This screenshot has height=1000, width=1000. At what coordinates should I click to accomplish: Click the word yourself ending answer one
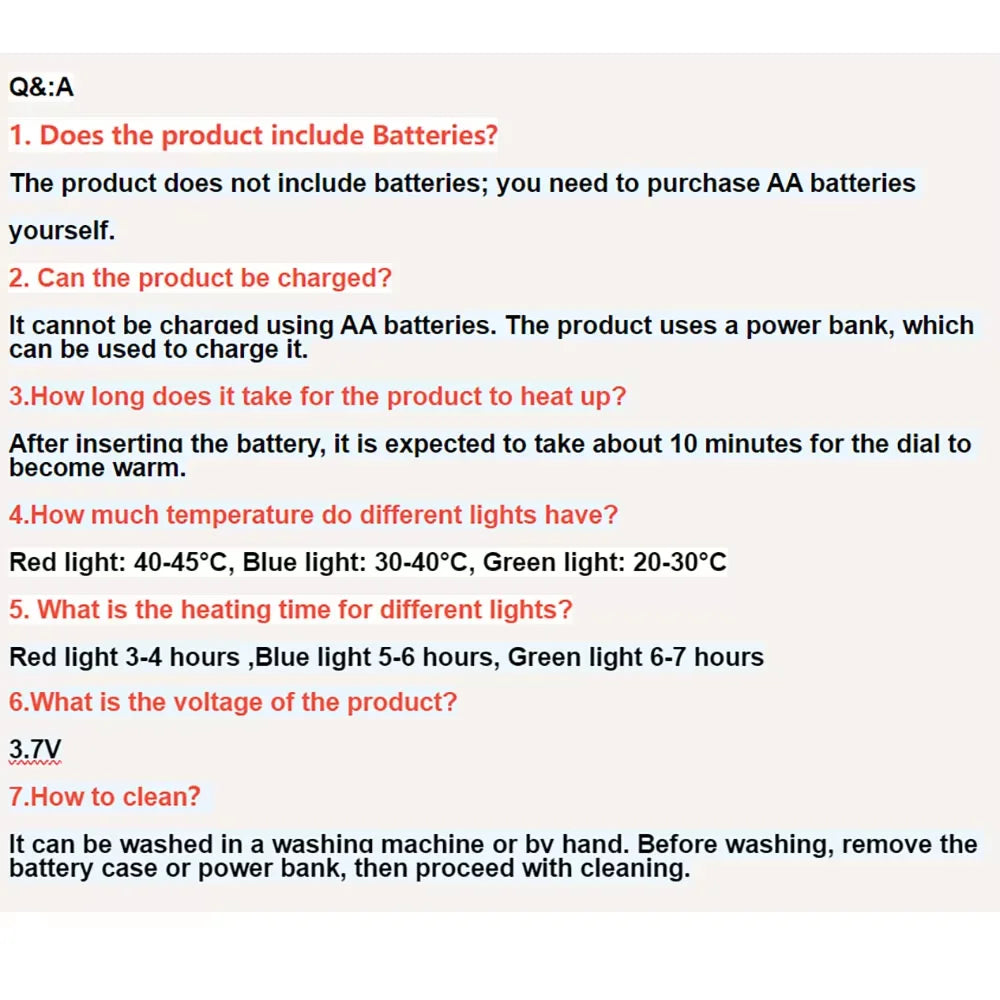click(x=62, y=230)
